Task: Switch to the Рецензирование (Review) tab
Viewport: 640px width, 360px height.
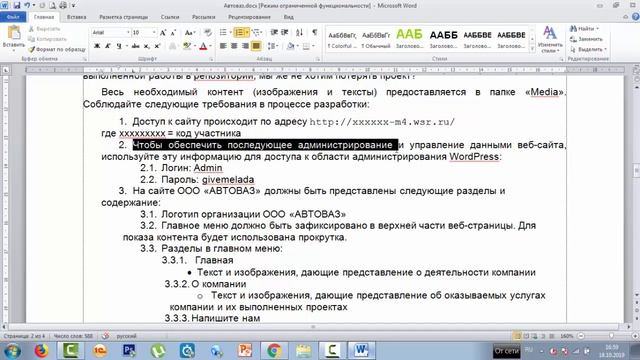Action: [249, 17]
